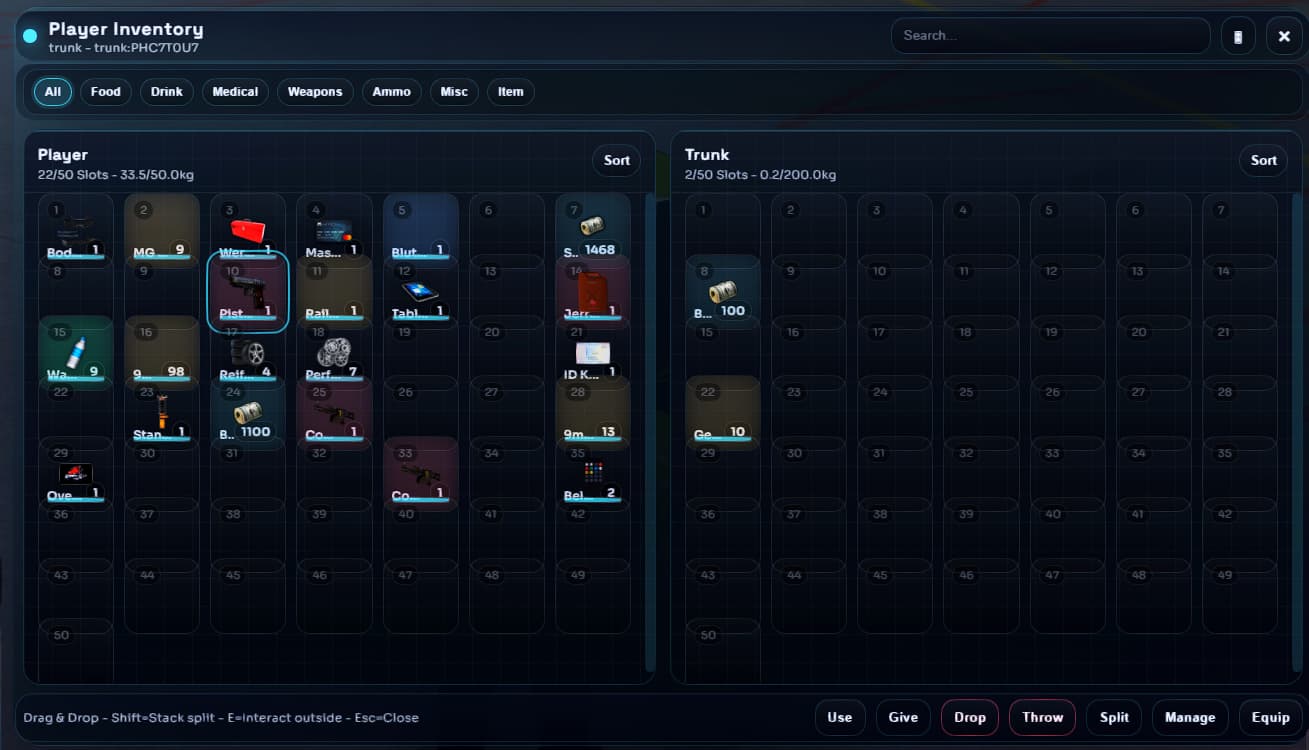Click the 'Player Inventory' title text
The image size is (1309, 750).
click(126, 29)
